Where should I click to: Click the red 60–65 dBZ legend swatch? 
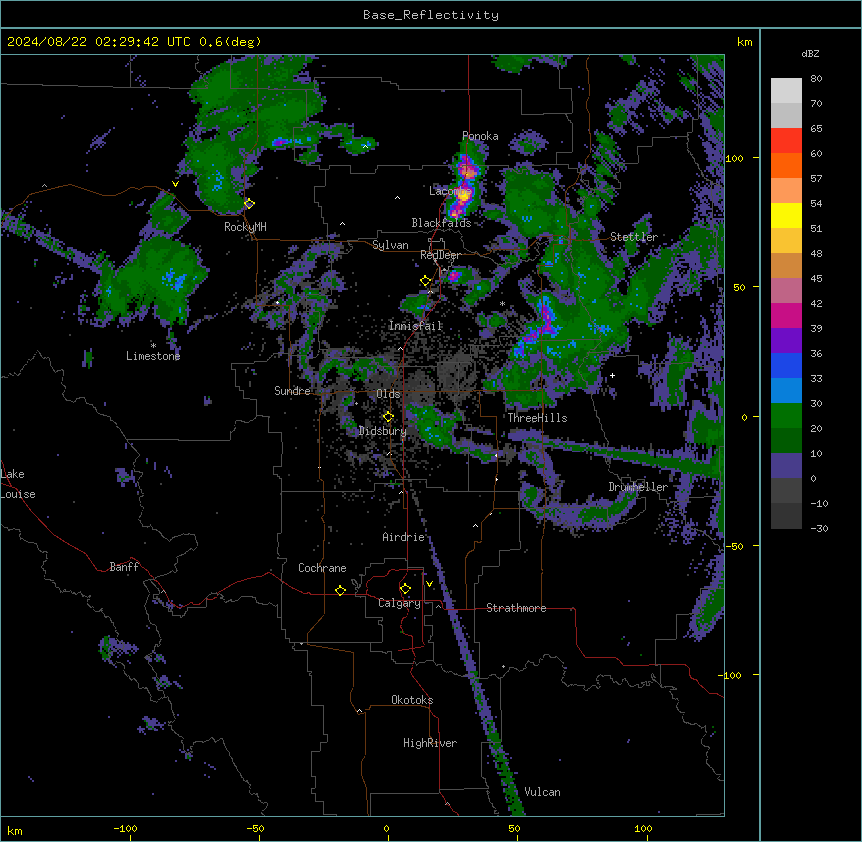tap(786, 141)
